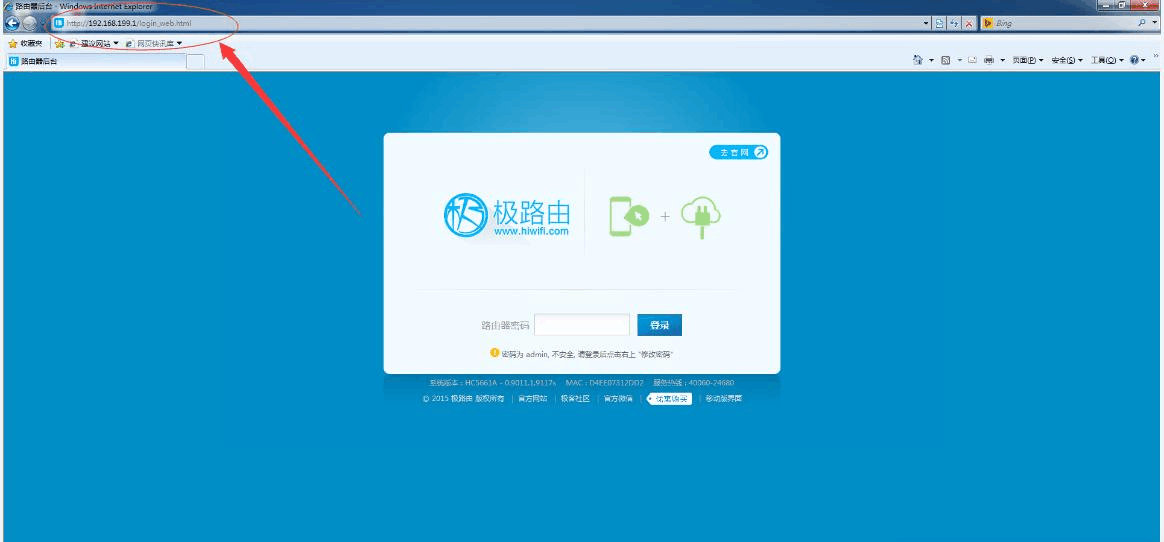Click the hiwifi site favicon in address bar

(59, 23)
